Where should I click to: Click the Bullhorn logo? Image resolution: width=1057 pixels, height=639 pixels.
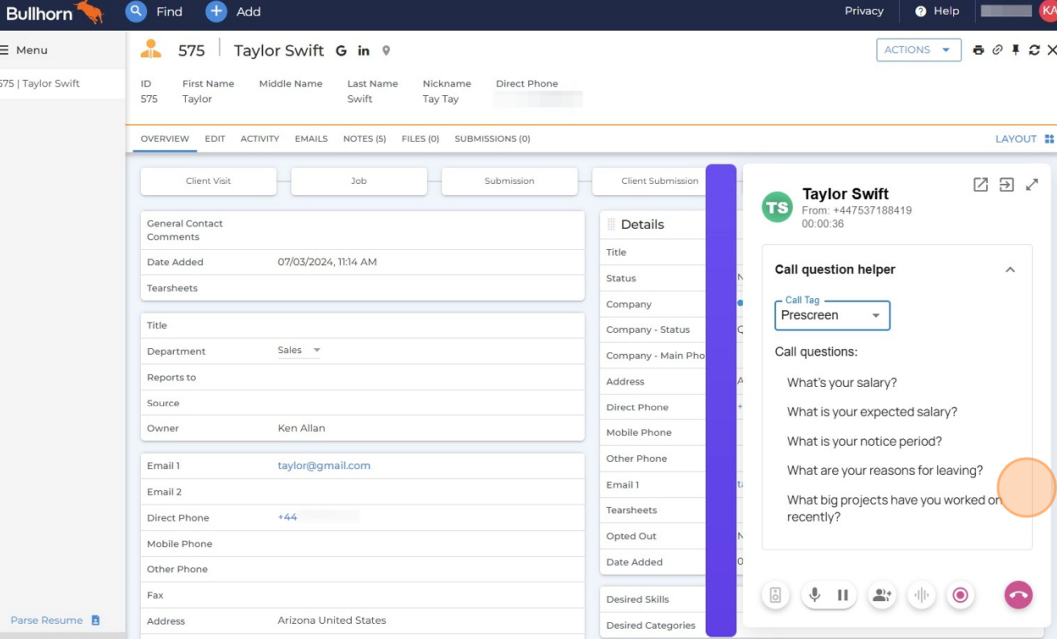55,12
